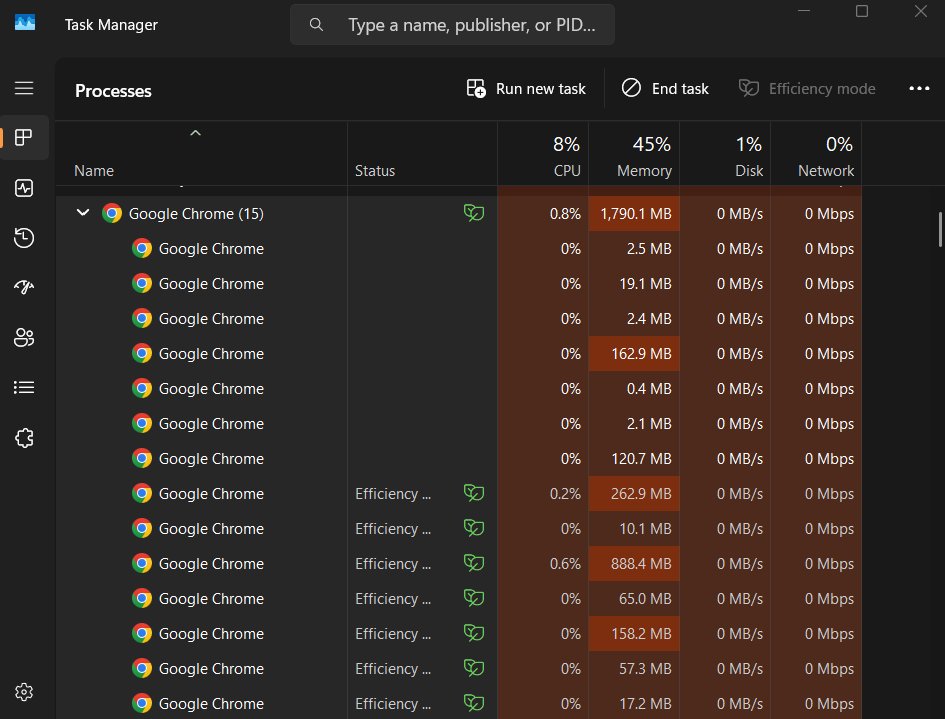Open the Users tab in sidebar

click(24, 338)
